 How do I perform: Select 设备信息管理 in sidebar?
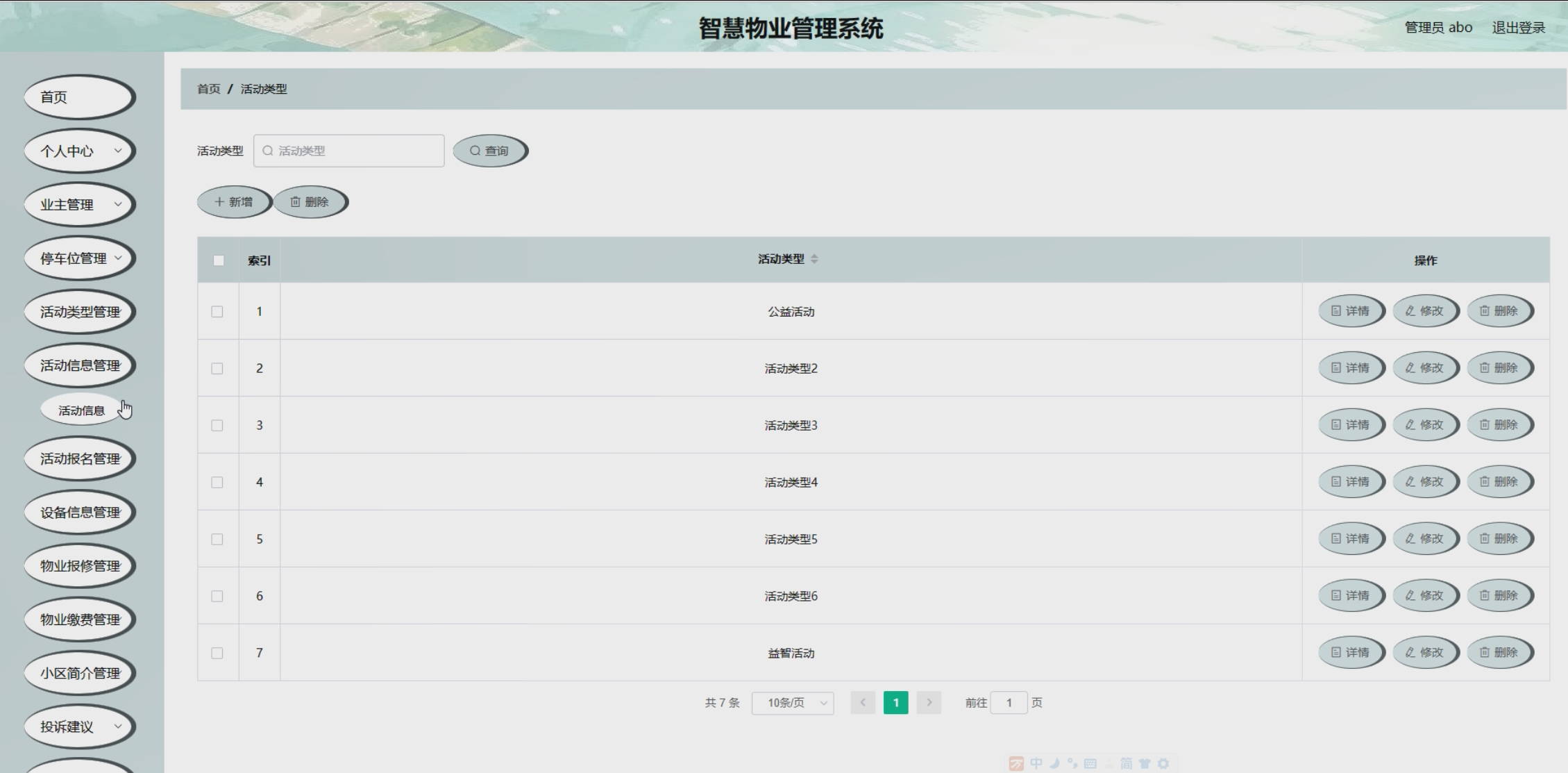click(x=79, y=513)
